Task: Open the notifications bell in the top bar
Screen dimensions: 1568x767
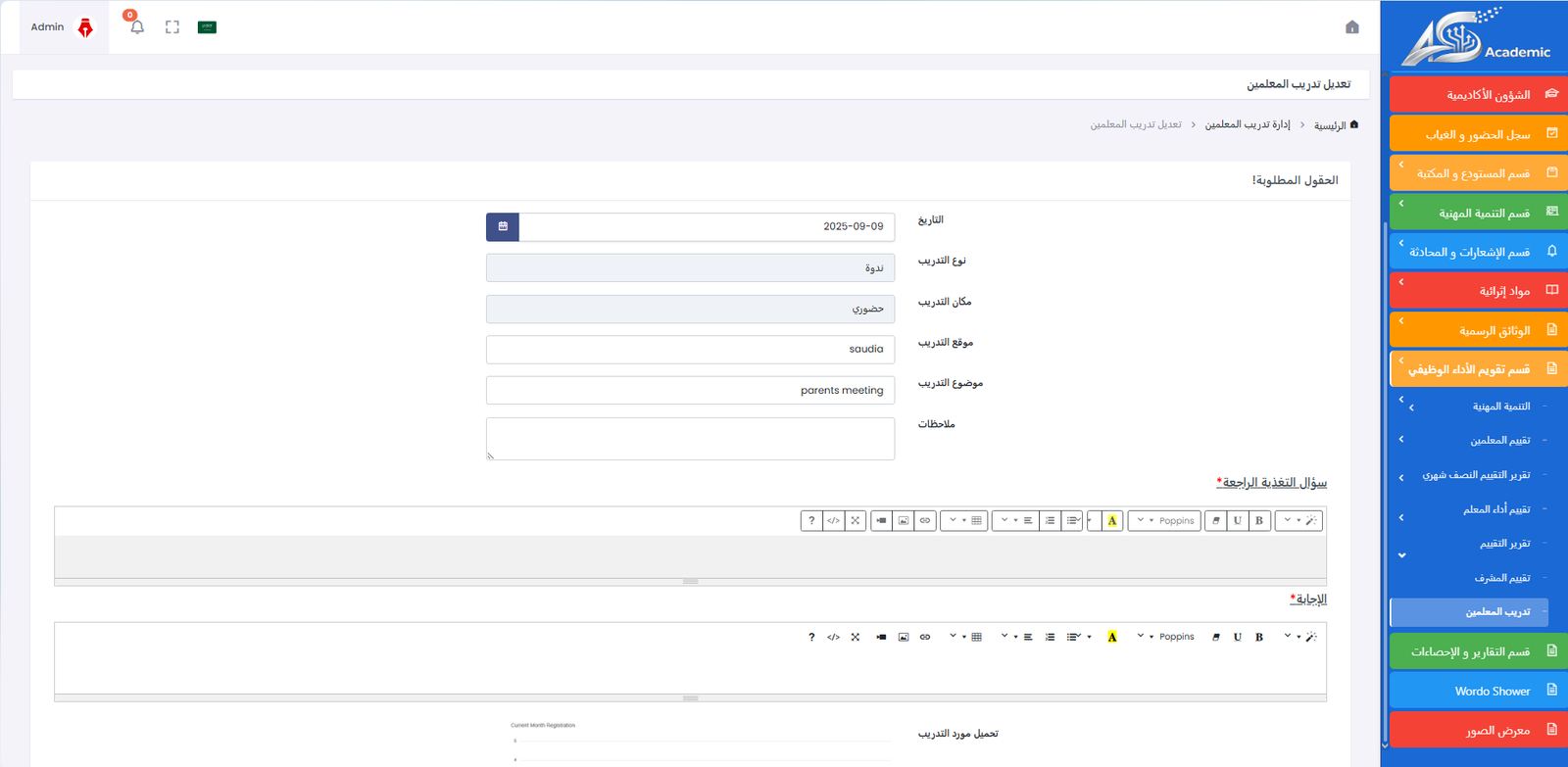Action: click(137, 27)
